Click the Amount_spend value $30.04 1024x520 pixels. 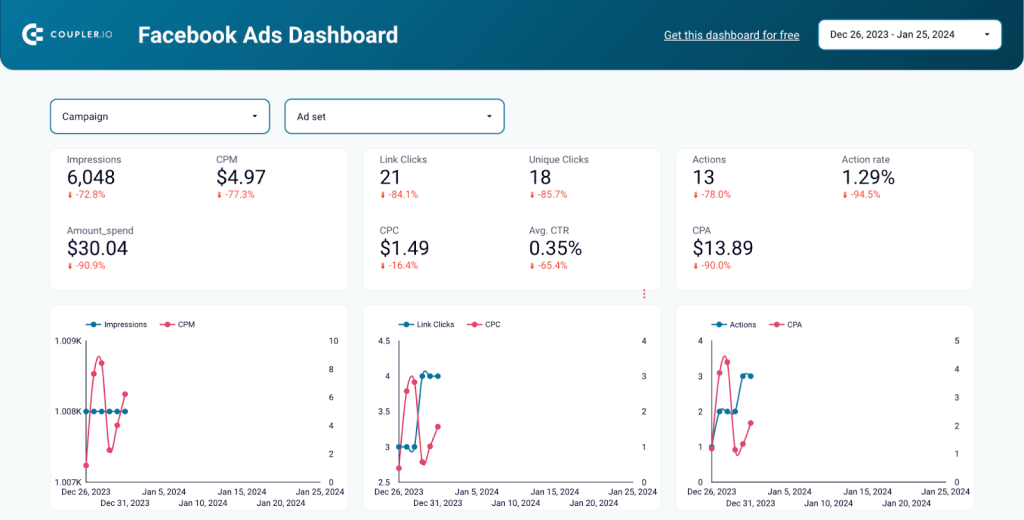coord(97,248)
